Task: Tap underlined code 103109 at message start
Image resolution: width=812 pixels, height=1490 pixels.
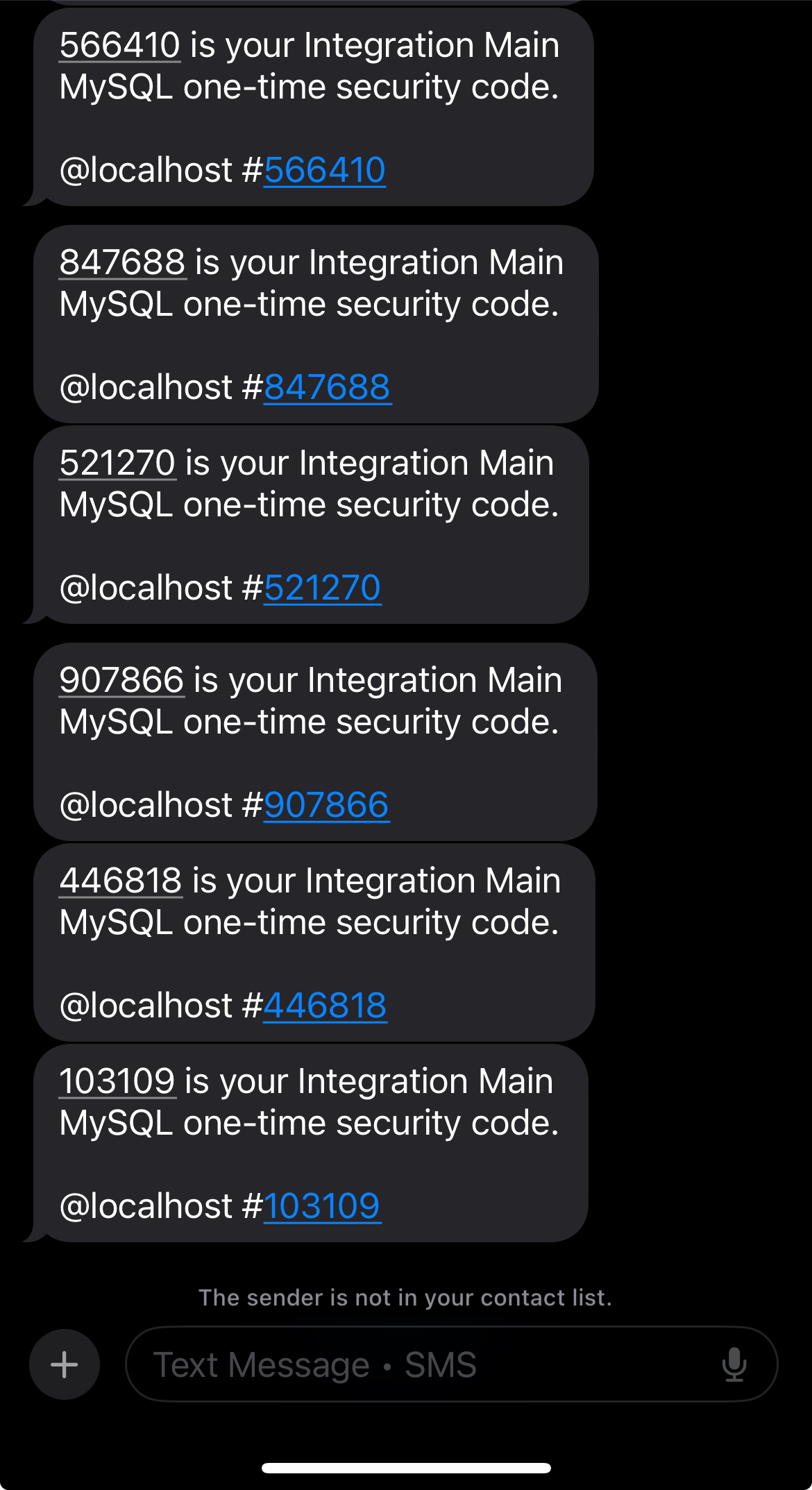Action: [x=117, y=1082]
